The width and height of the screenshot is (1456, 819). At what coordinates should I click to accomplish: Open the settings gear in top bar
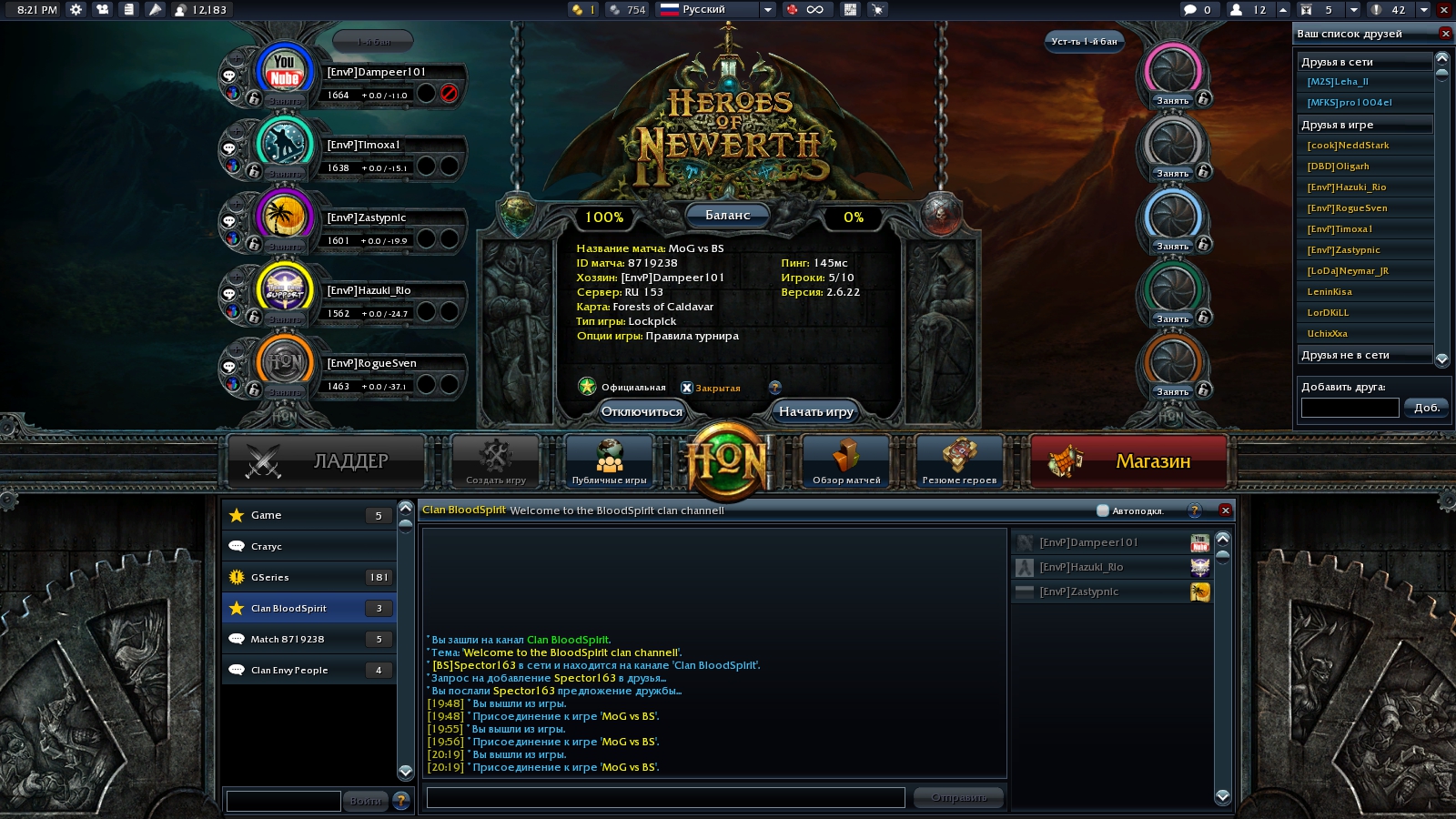[x=76, y=9]
